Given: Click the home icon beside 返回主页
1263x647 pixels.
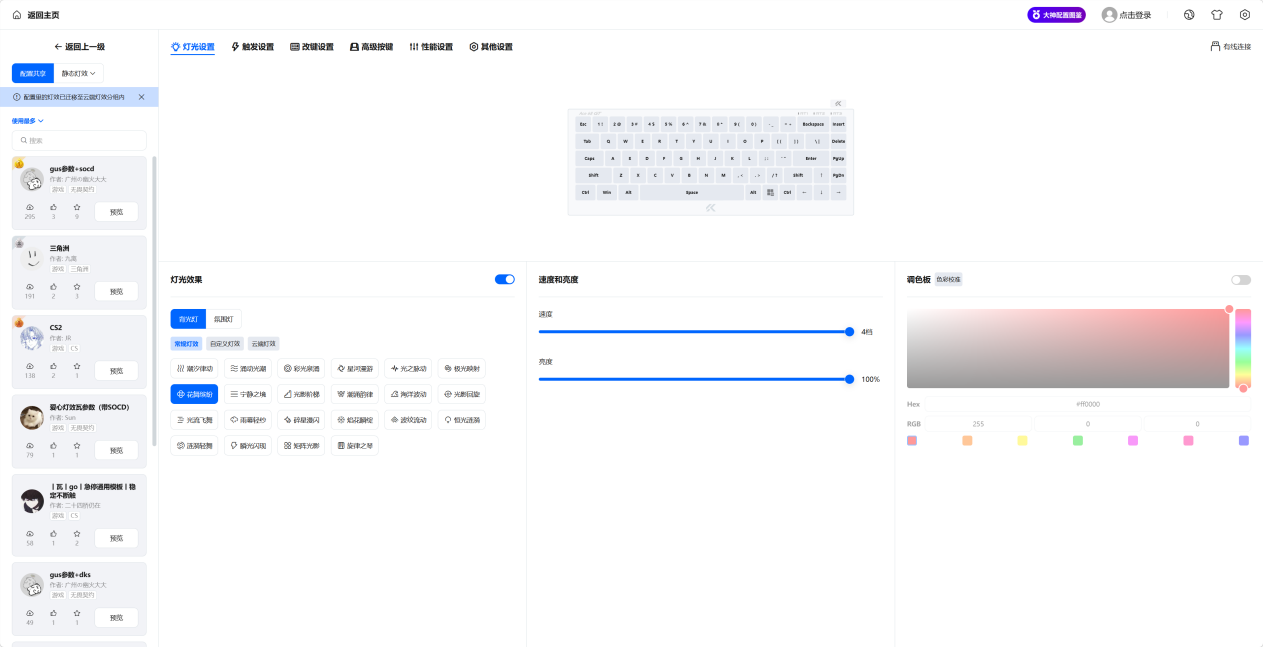Looking at the screenshot, I should click(x=16, y=15).
